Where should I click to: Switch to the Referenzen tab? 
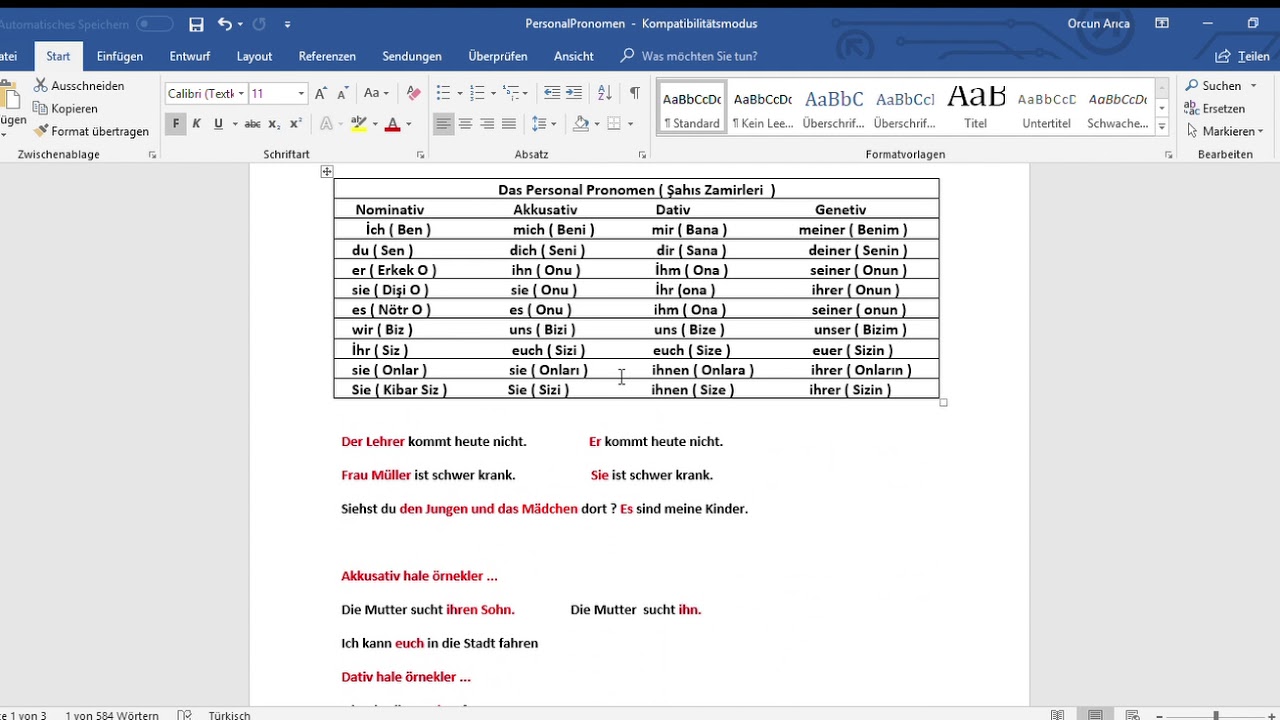[x=327, y=57]
